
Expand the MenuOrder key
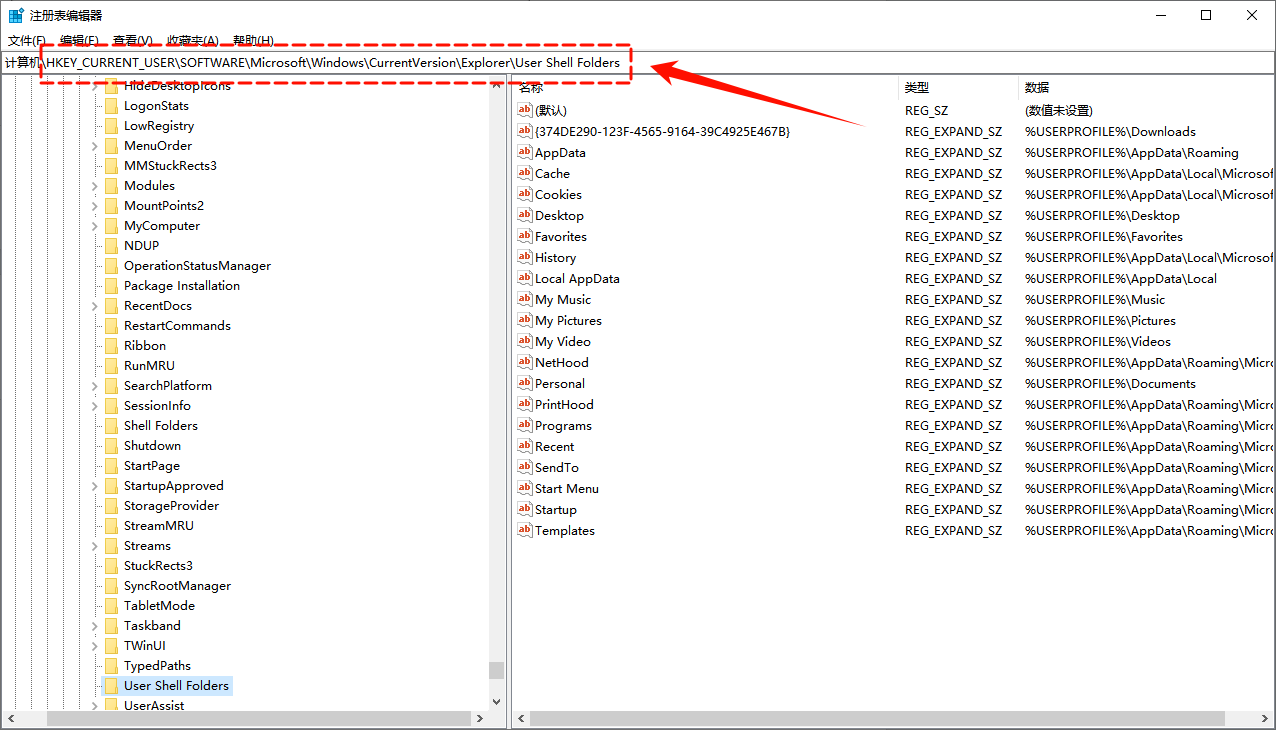[95, 146]
